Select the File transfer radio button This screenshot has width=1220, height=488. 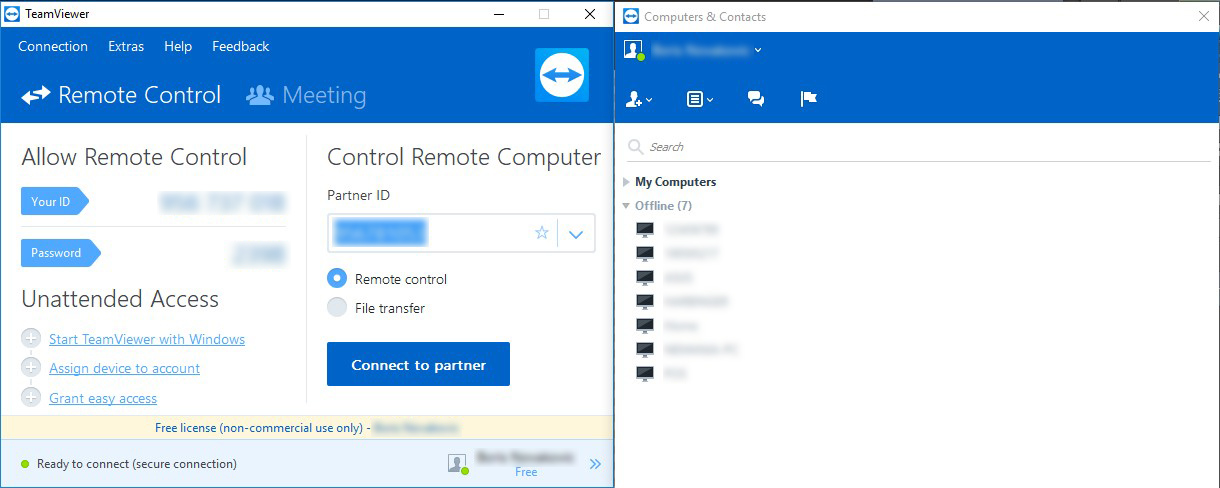pos(337,308)
